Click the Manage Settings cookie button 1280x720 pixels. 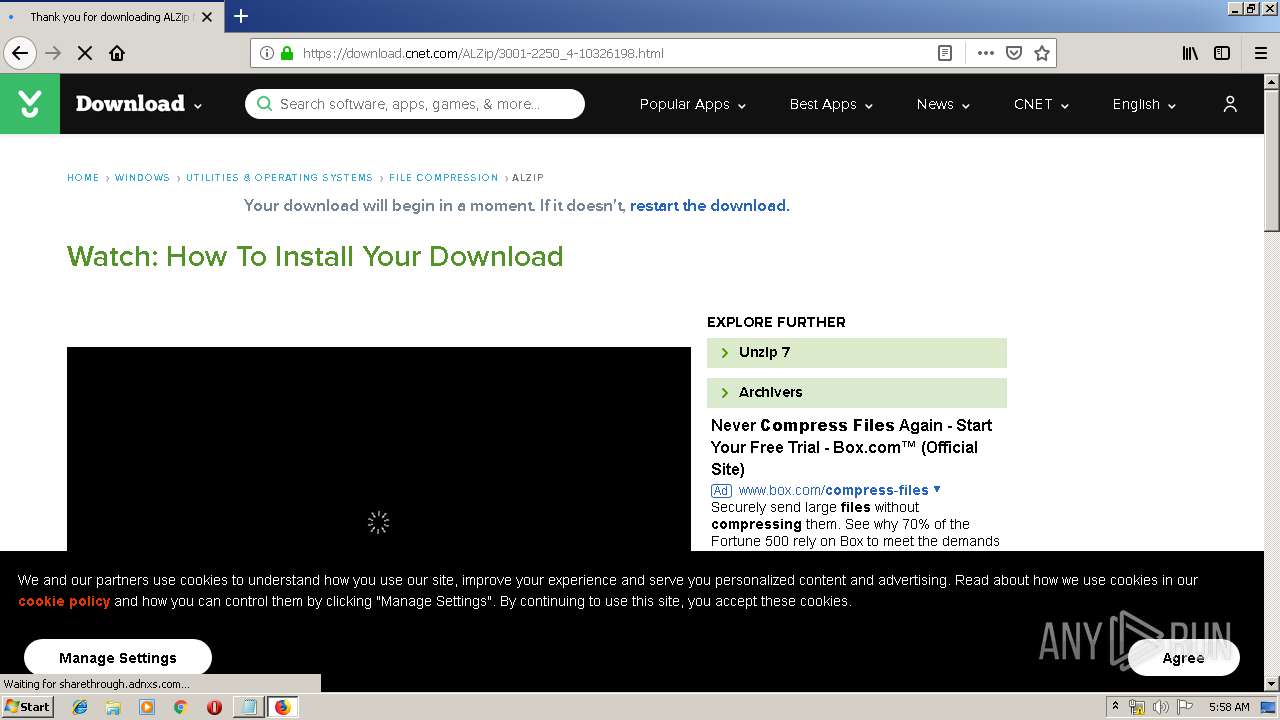[118, 658]
